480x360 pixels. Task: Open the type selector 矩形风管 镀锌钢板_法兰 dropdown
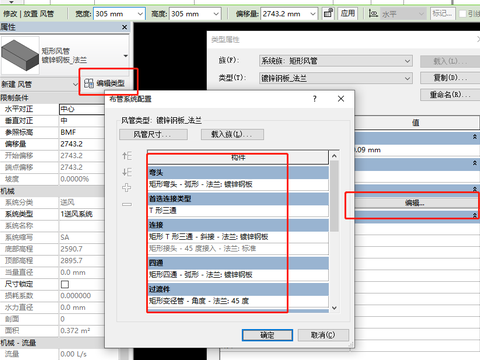[126, 56]
